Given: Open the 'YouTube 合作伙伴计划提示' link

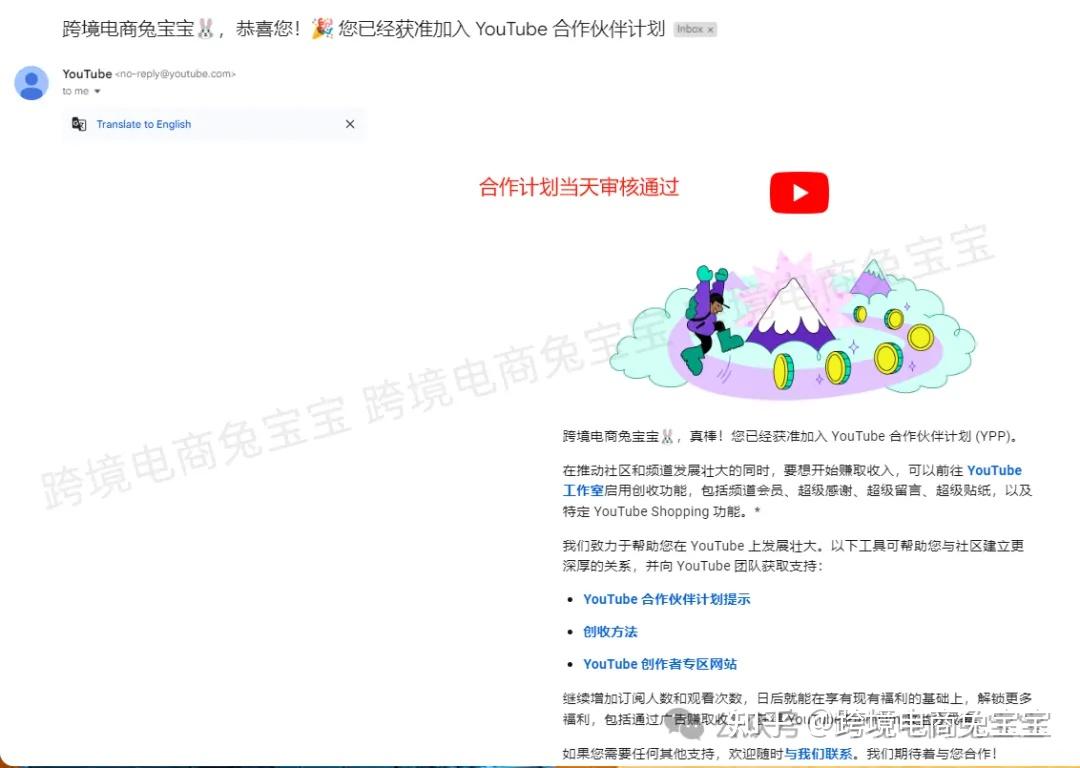Looking at the screenshot, I should coord(667,599).
